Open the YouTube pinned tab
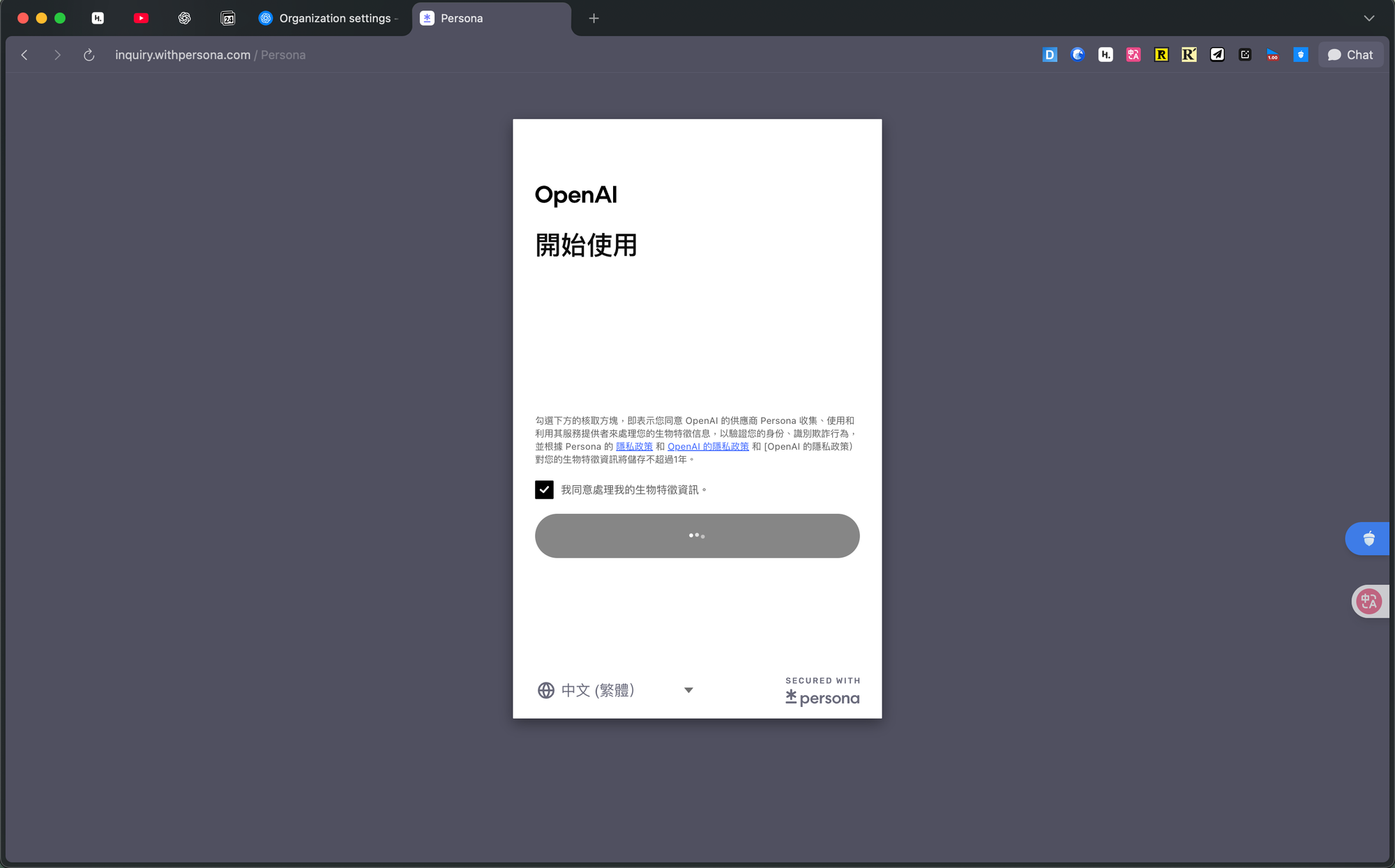 pos(141,18)
